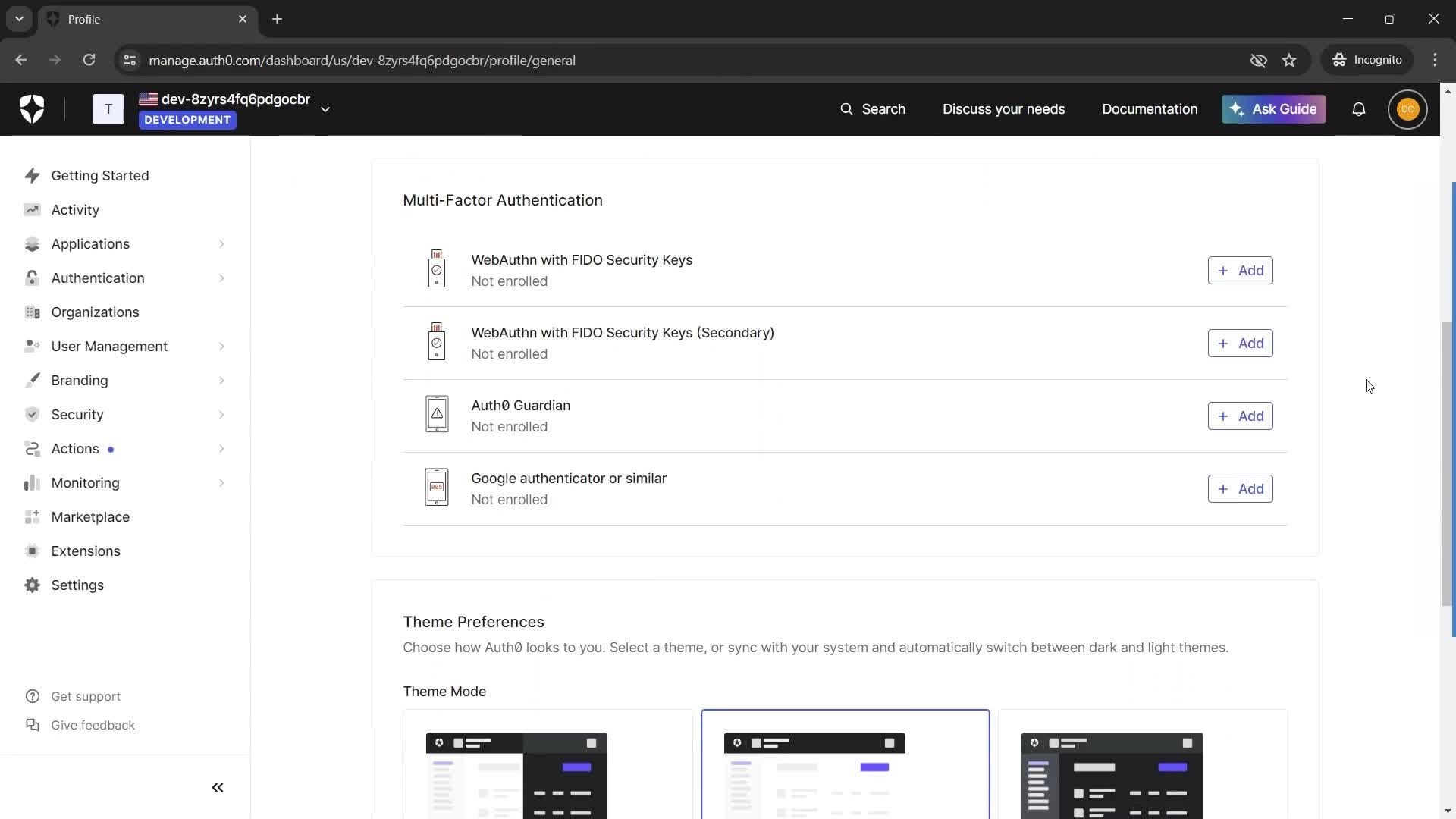Click the Getting Started lightning icon

click(32, 176)
